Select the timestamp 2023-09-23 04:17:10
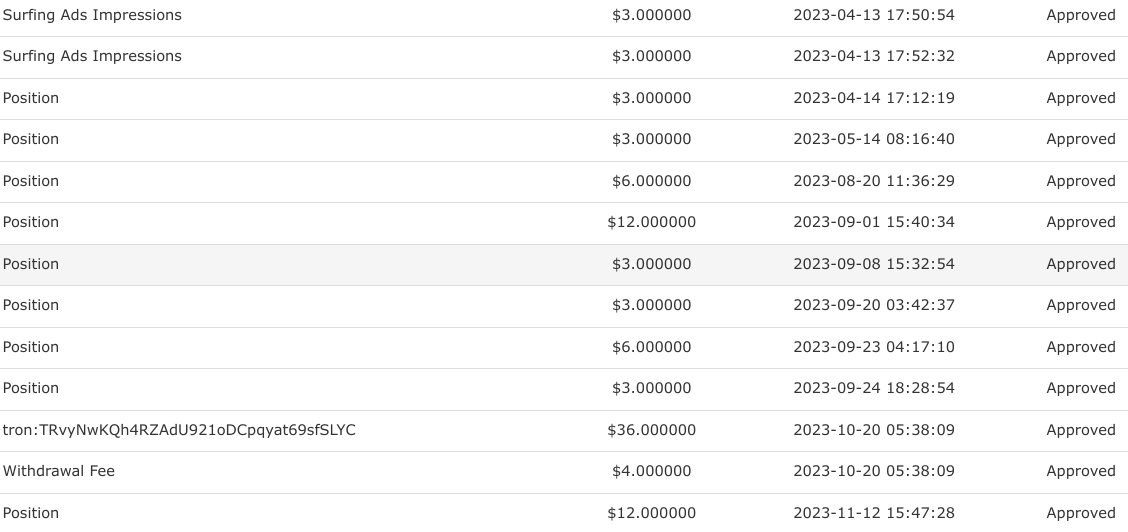This screenshot has height=532, width=1128. (873, 347)
